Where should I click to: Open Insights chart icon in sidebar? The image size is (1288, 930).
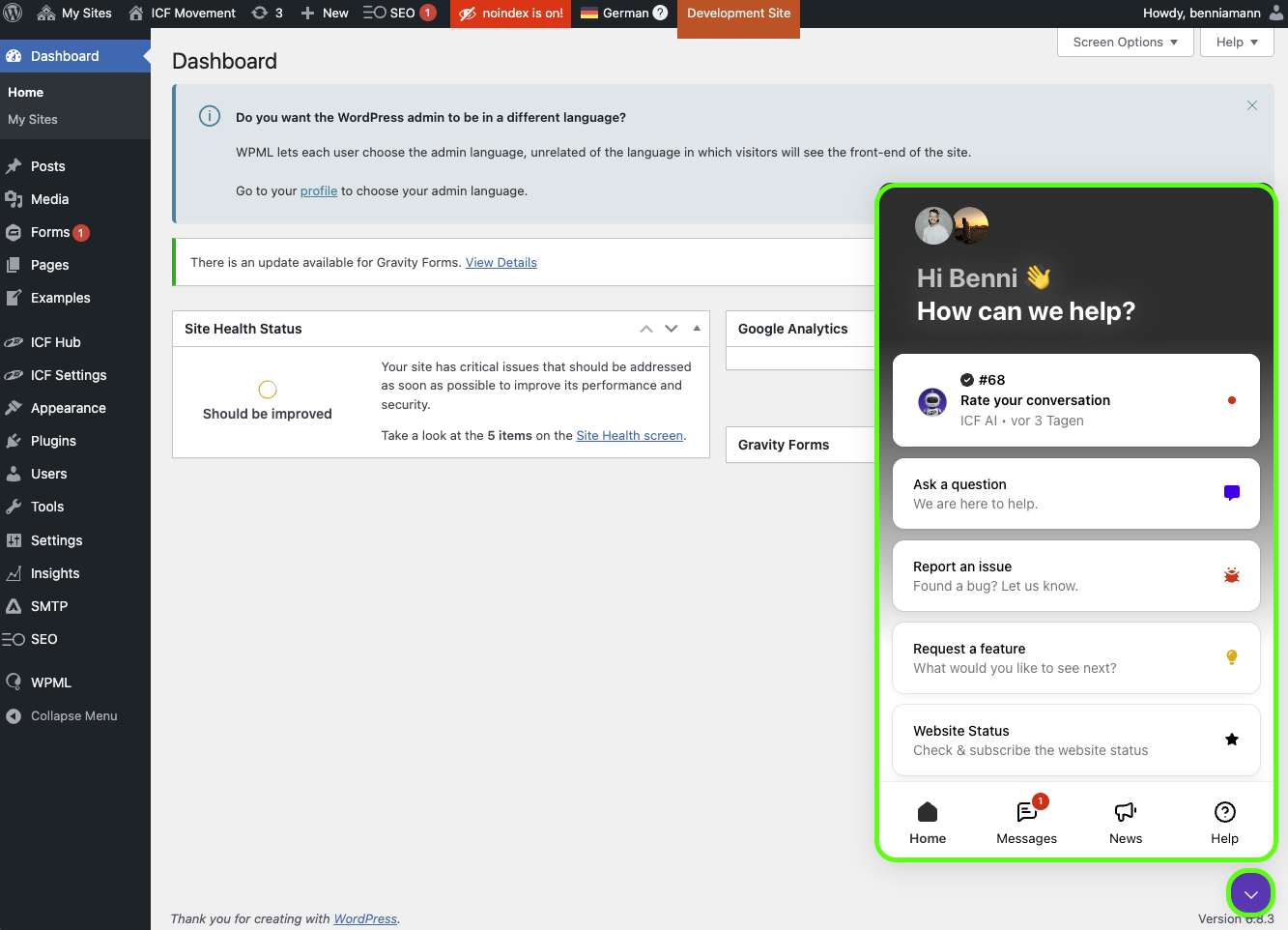pyautogui.click(x=14, y=573)
